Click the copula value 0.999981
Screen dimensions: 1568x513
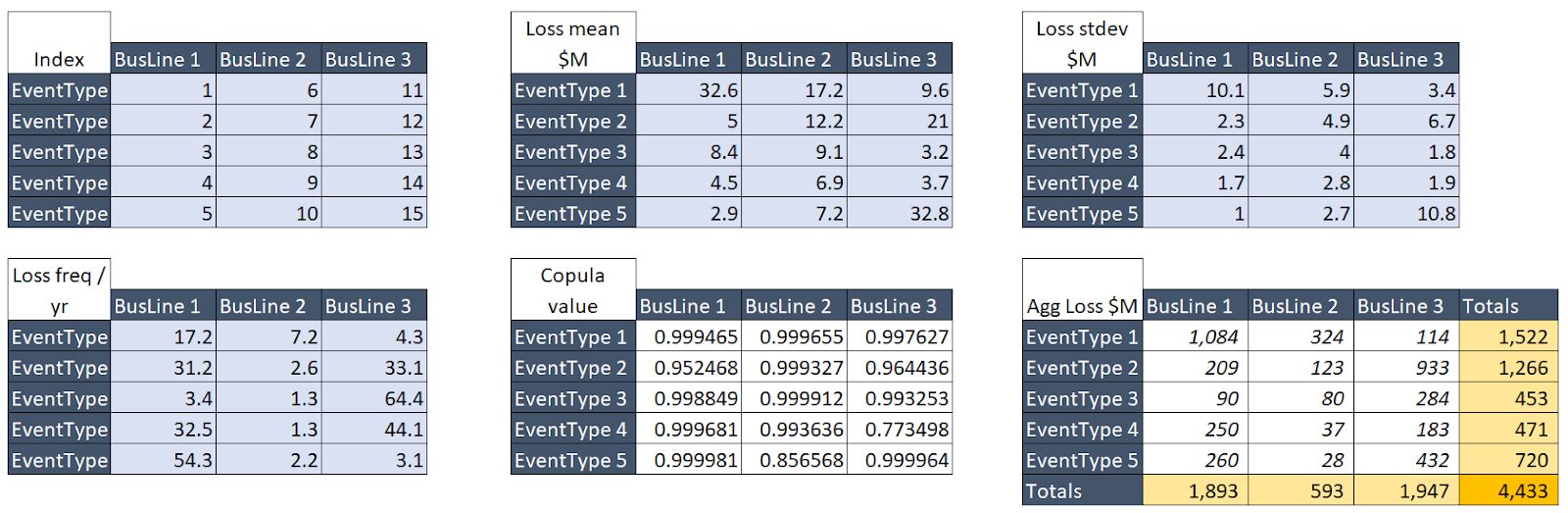coord(689,460)
